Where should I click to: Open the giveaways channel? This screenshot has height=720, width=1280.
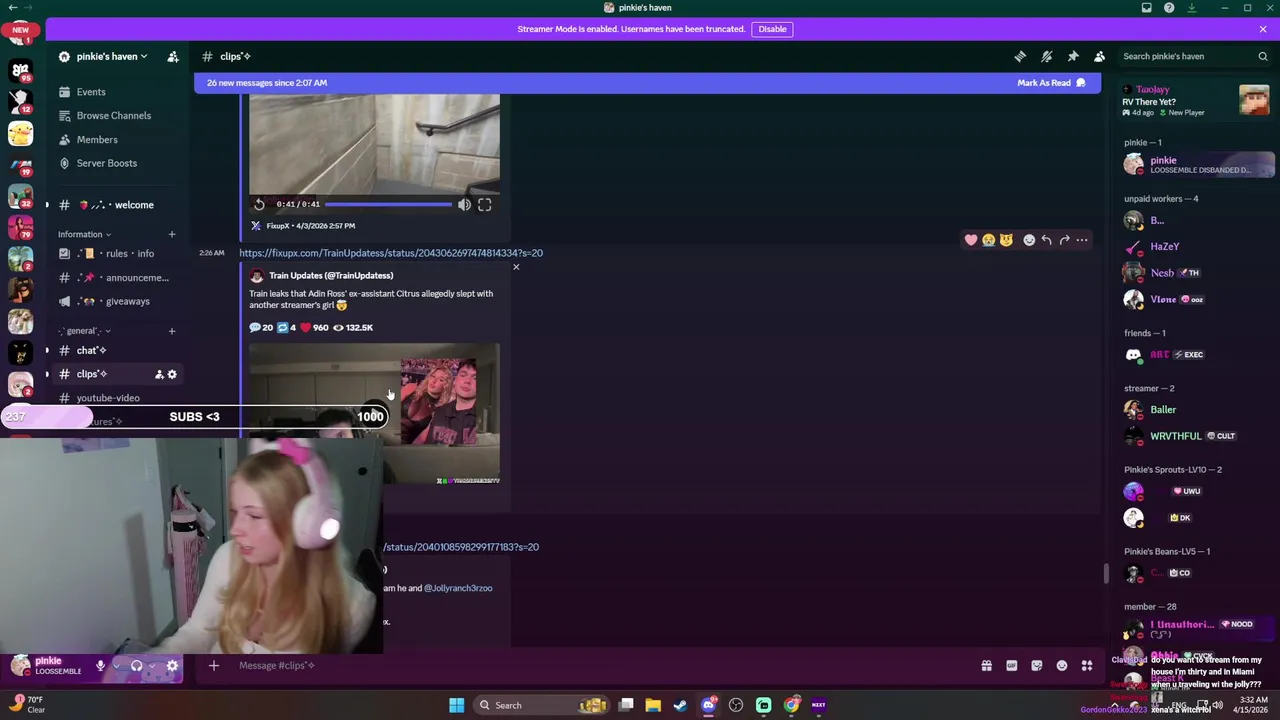coord(118,301)
